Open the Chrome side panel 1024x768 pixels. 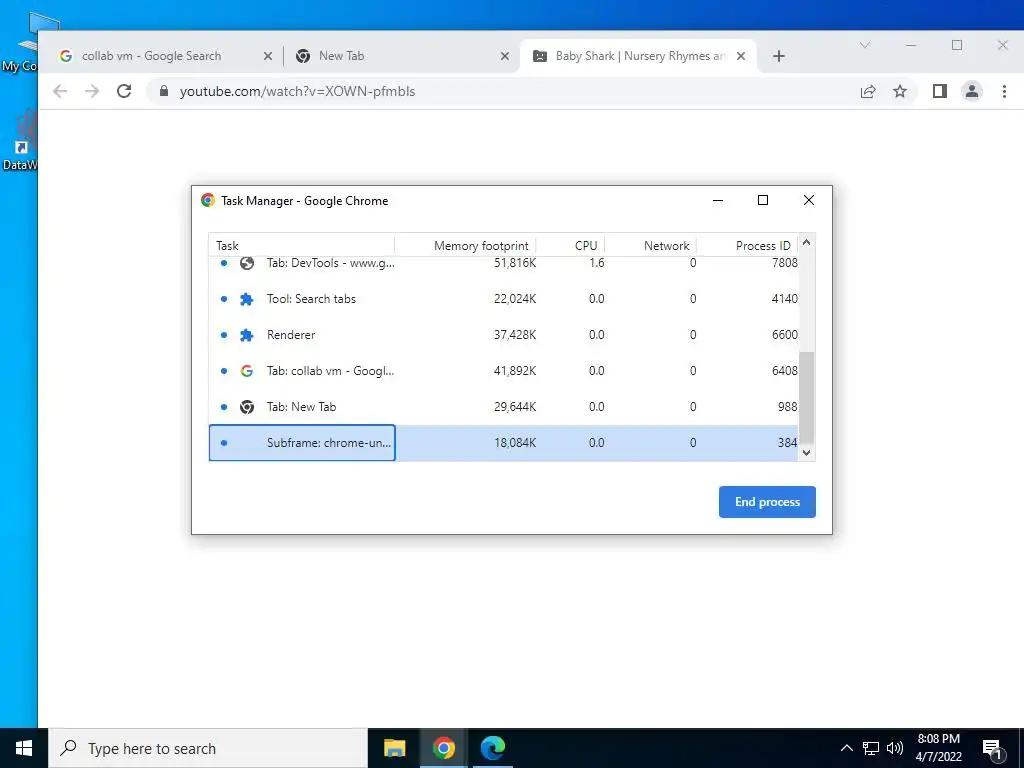click(940, 91)
